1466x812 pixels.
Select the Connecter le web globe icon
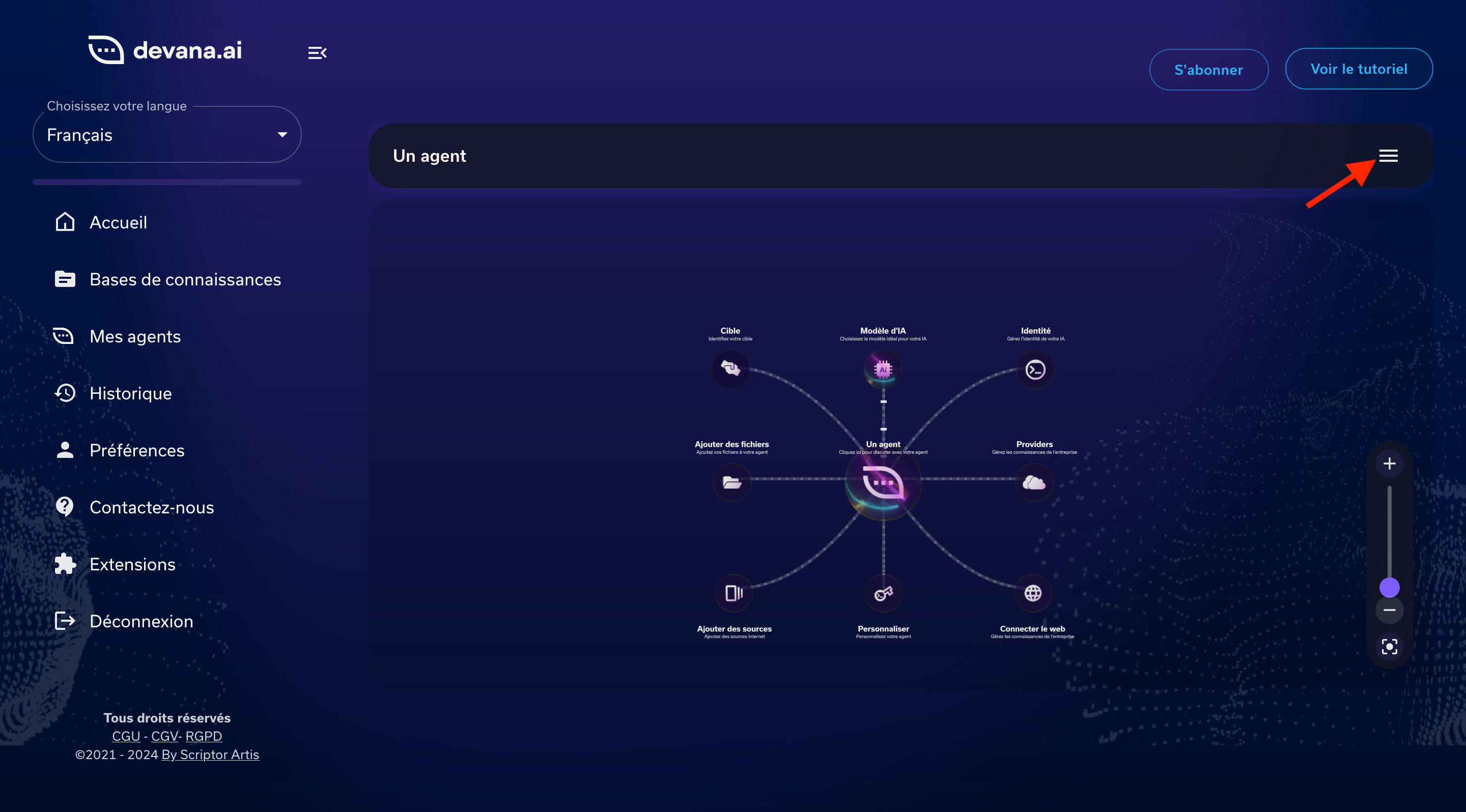(1033, 593)
